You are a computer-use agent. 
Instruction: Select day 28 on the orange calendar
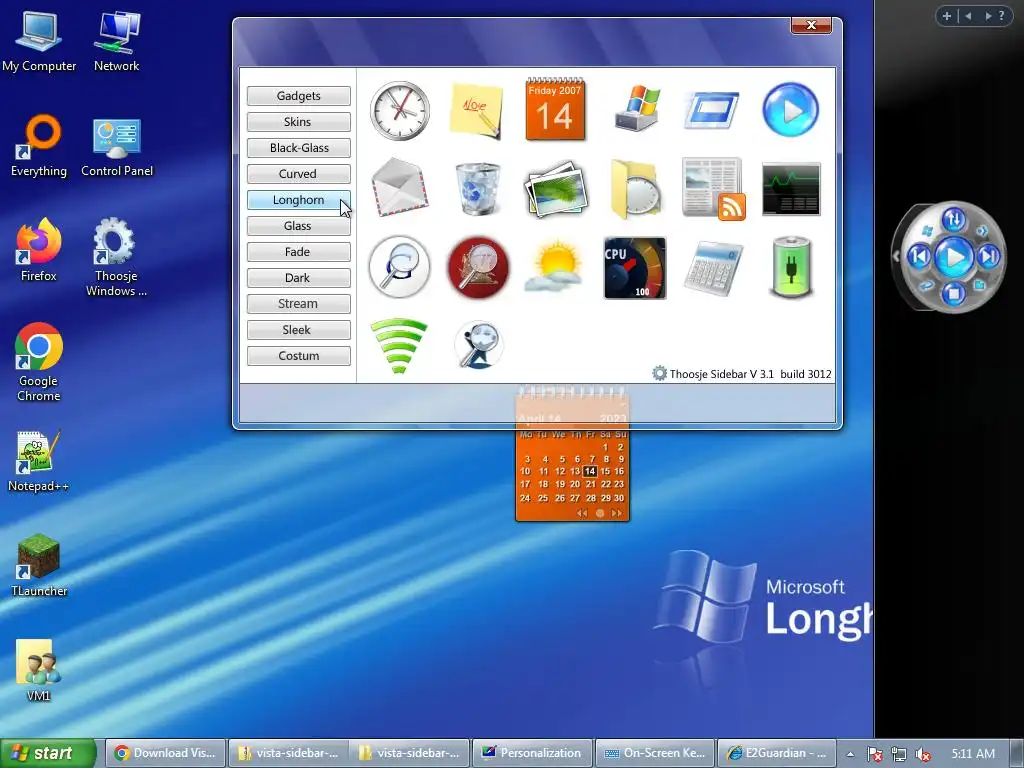pos(590,498)
